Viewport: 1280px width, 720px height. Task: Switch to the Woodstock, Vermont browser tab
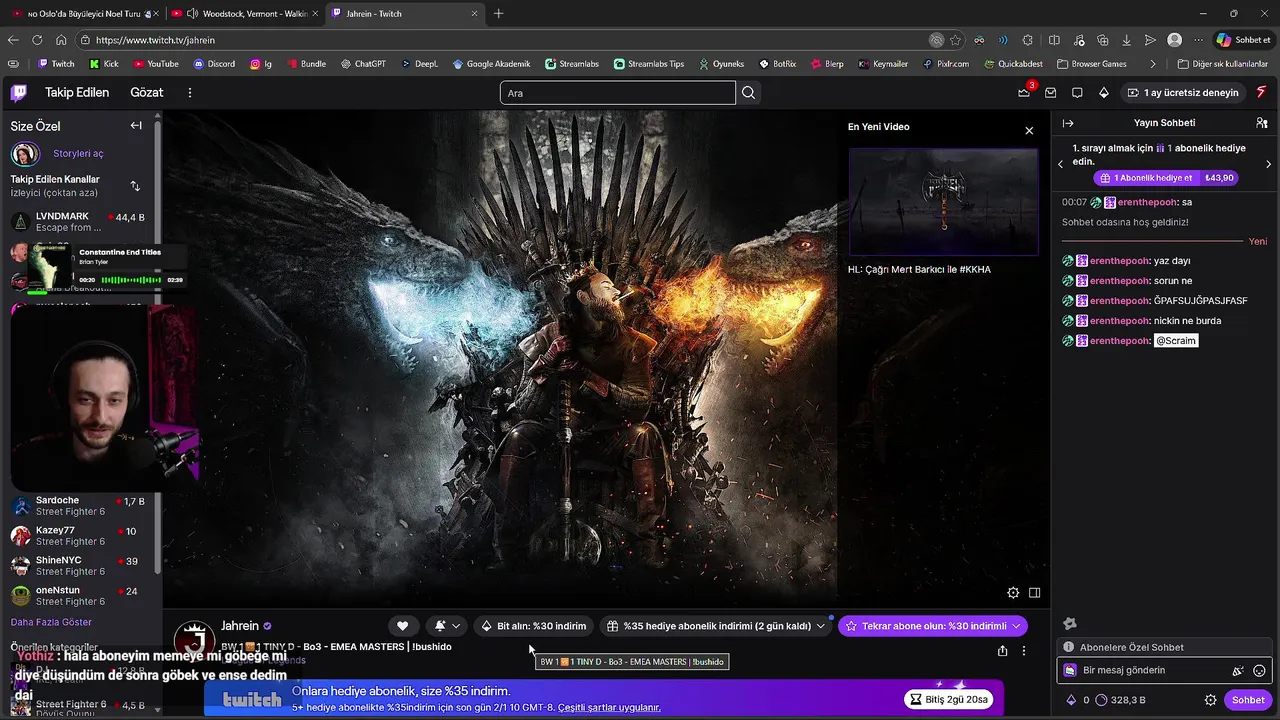pyautogui.click(x=245, y=13)
